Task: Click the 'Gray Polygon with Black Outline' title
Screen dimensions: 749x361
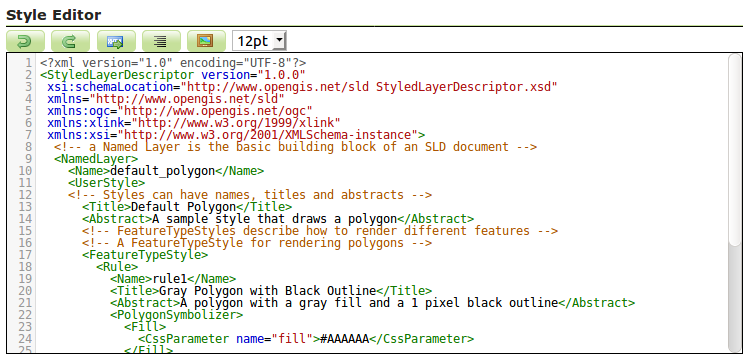Action: pos(268,291)
